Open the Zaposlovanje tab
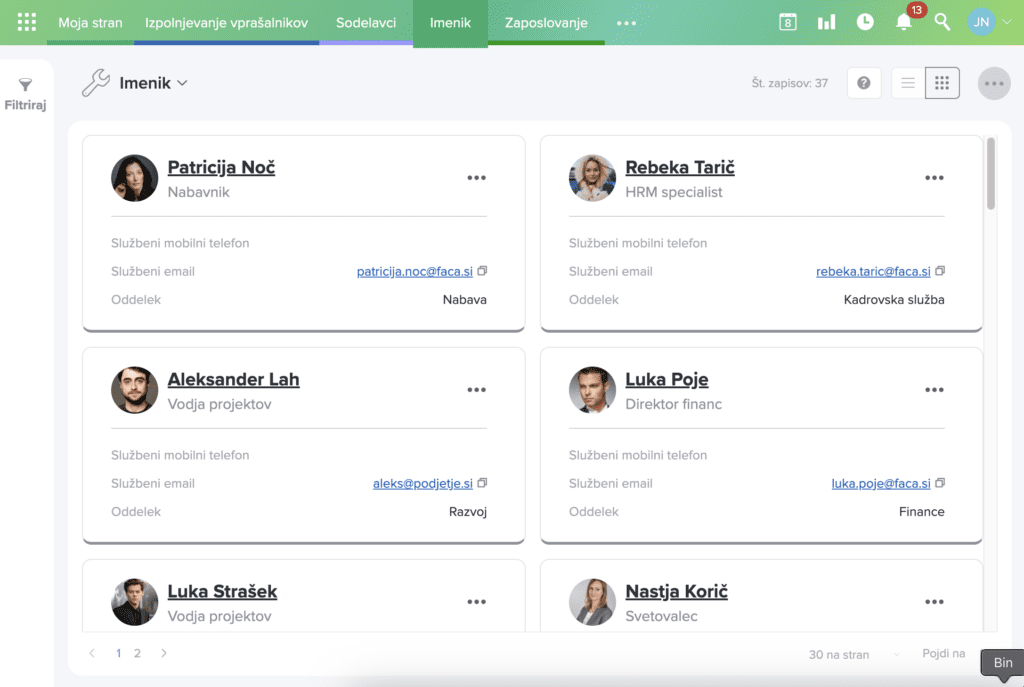The height and width of the screenshot is (687, 1024). [x=546, y=22]
